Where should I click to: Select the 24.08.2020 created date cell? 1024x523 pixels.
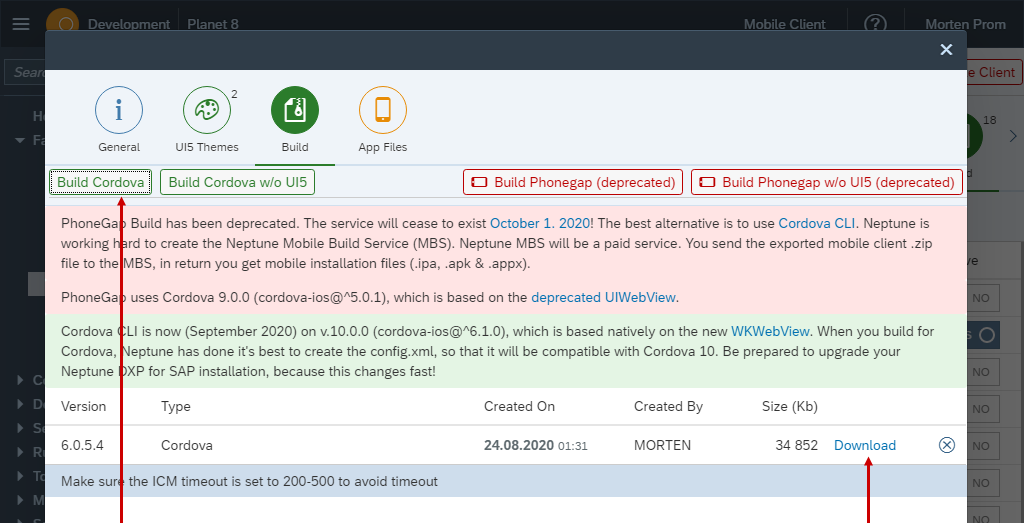[536, 445]
